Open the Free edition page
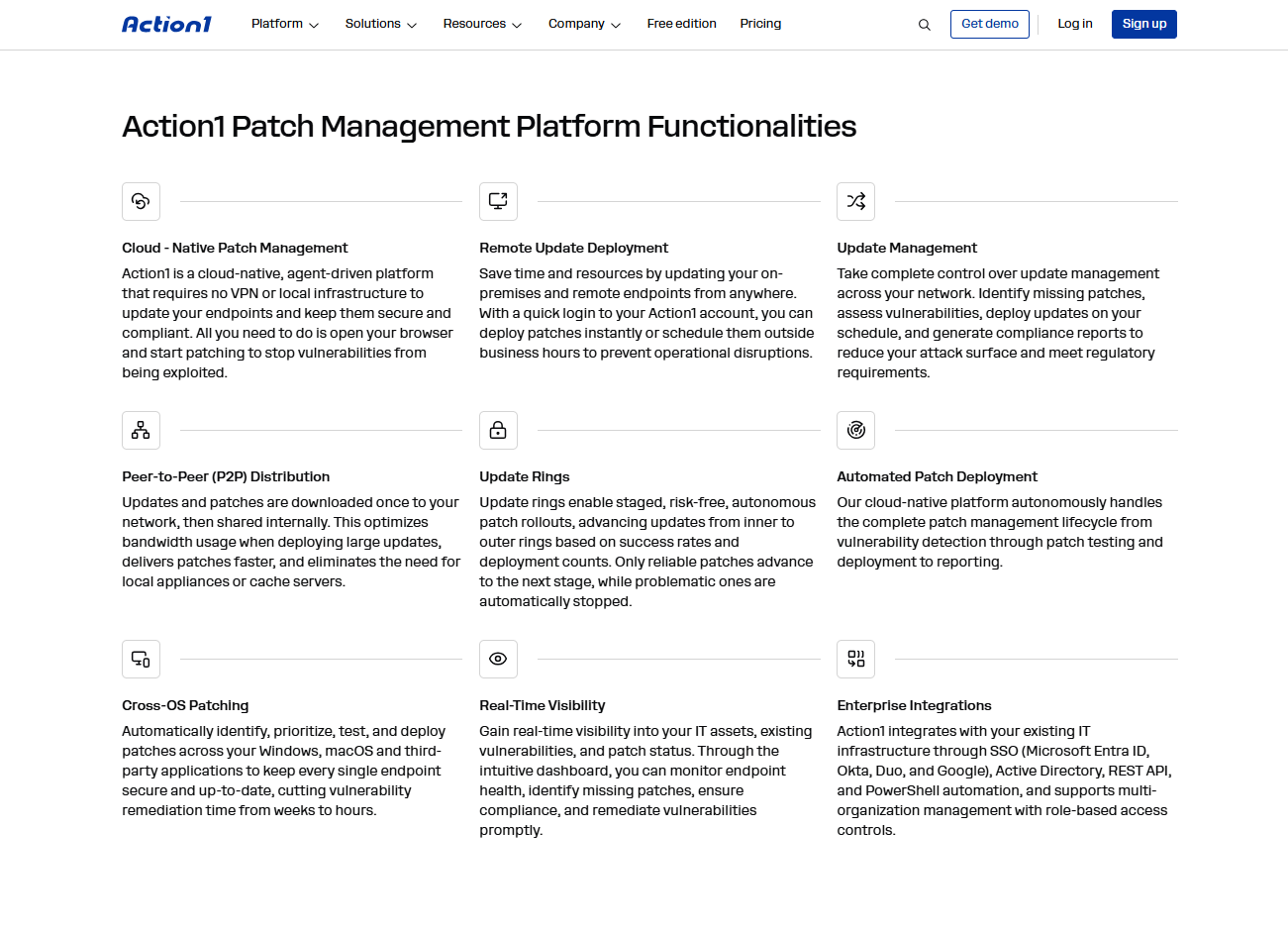This screenshot has width=1288, height=933. 681,24
